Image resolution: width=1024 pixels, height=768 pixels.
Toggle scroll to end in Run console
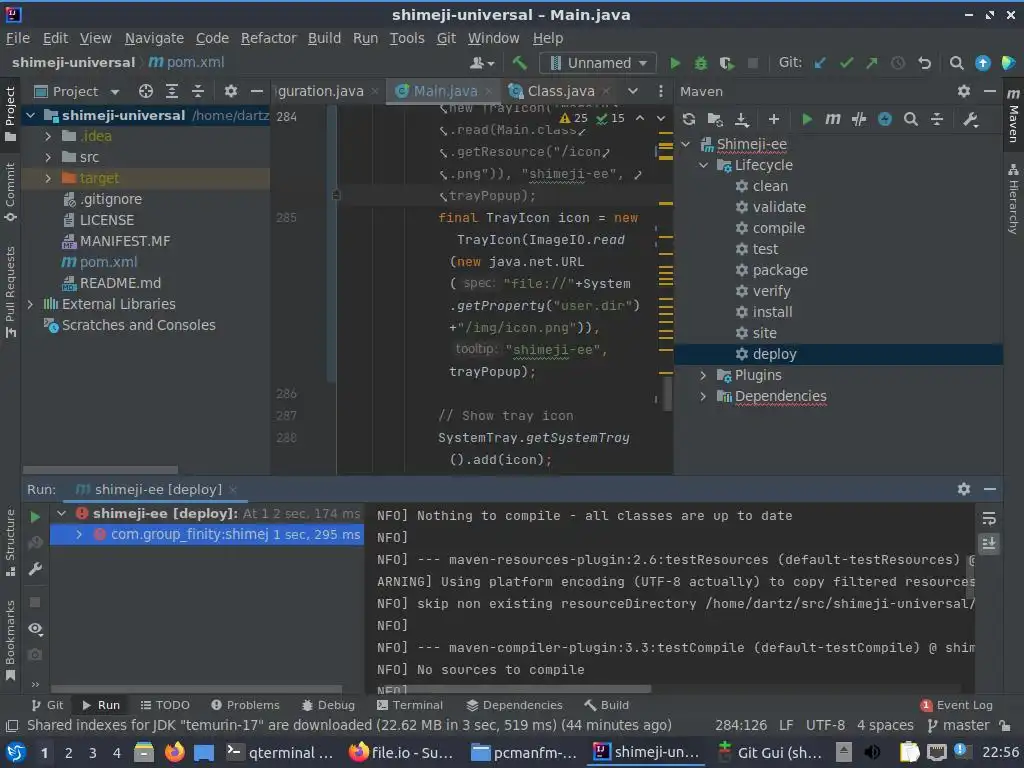pyautogui.click(x=989, y=543)
